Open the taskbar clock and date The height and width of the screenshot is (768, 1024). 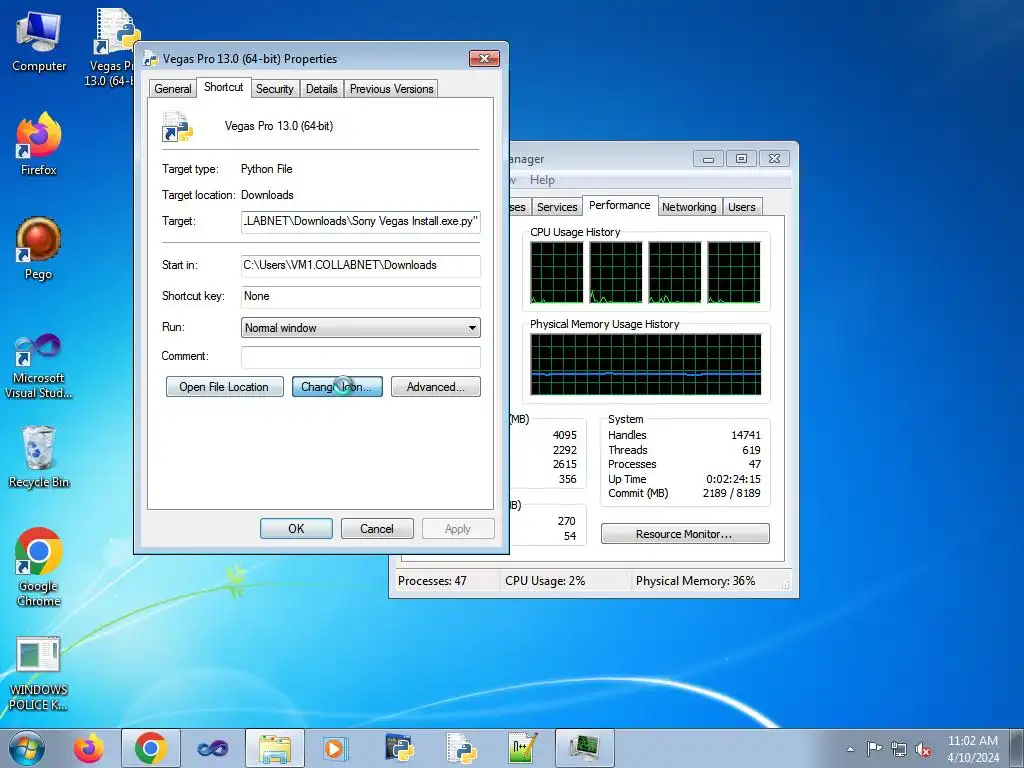pyautogui.click(x=972, y=749)
